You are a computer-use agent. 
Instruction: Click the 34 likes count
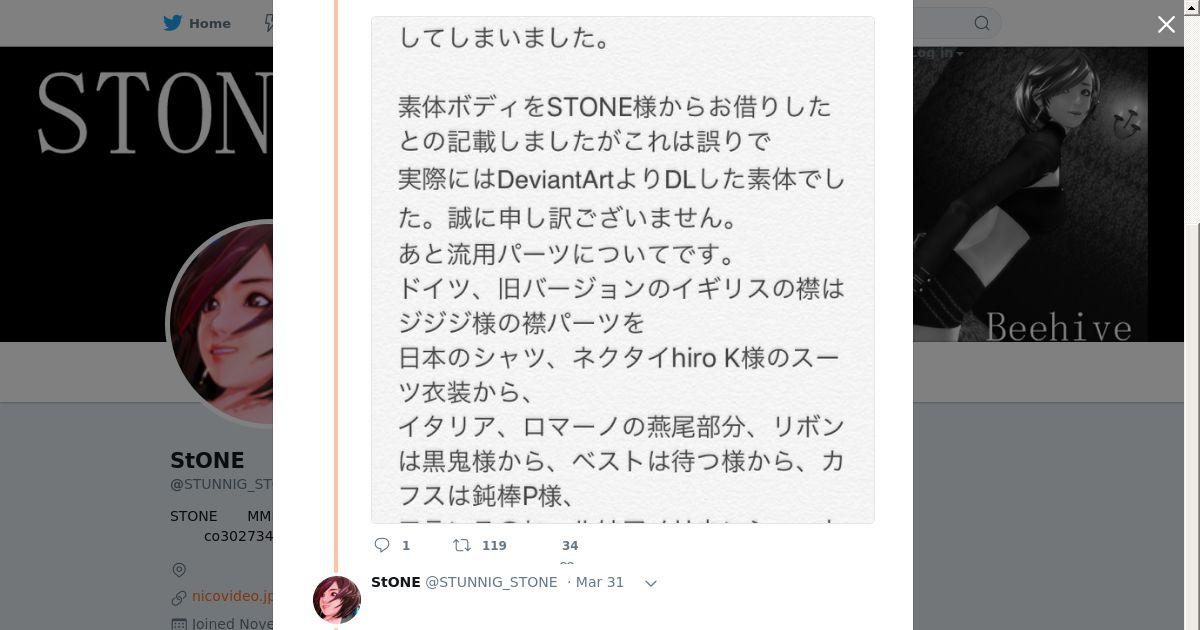[570, 545]
